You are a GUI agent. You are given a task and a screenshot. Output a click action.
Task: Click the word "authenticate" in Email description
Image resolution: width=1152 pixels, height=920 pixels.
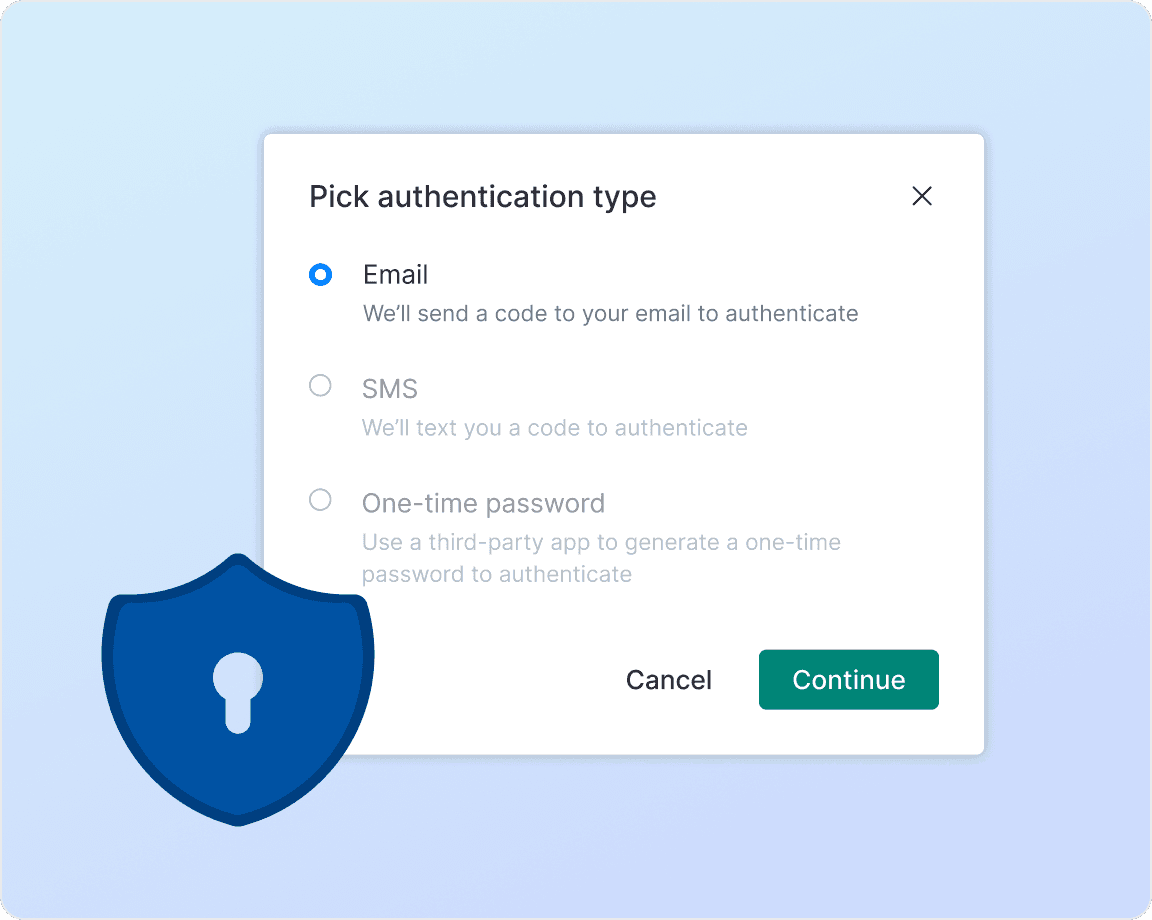pos(791,314)
